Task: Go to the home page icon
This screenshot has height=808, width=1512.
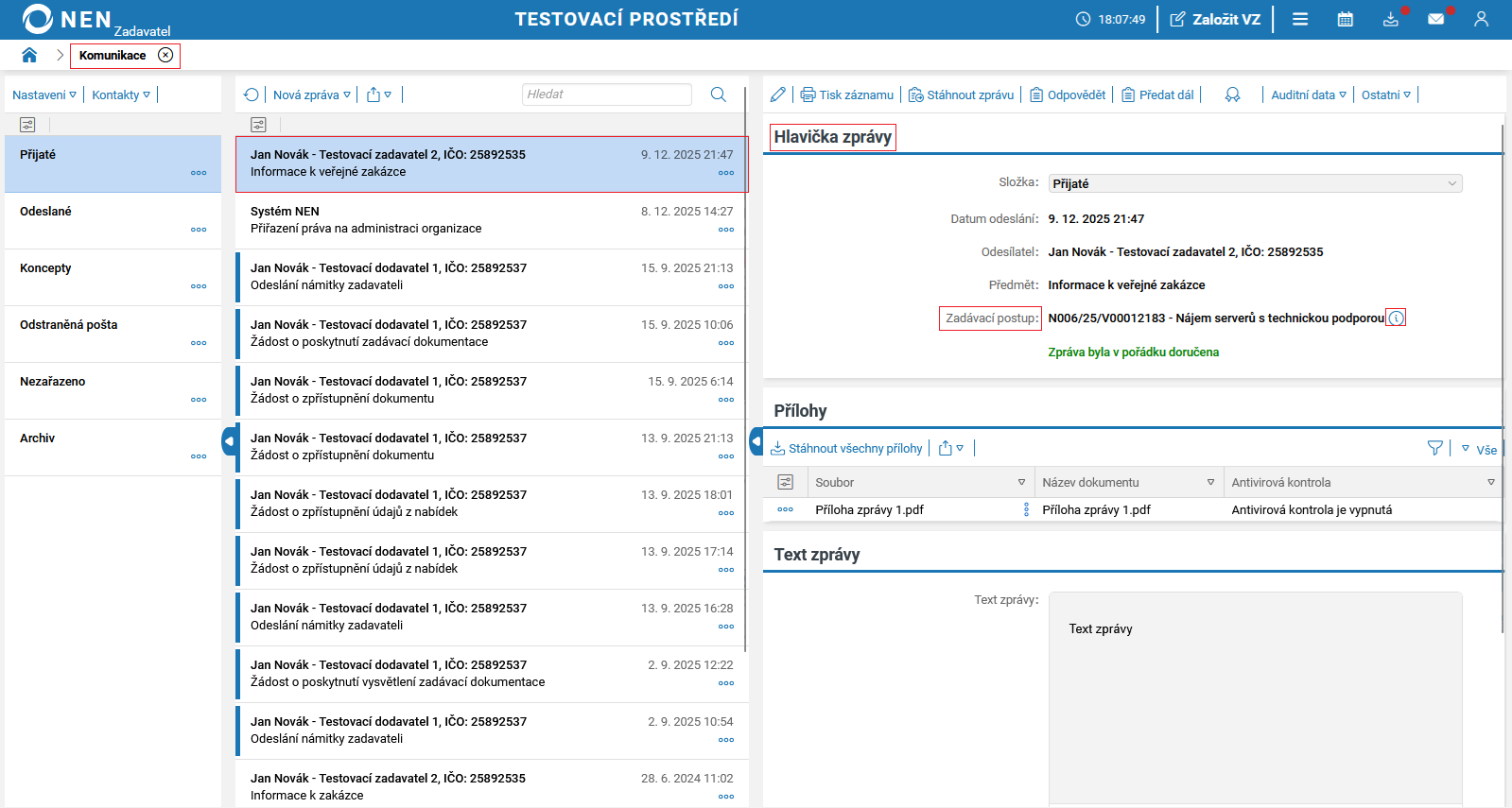Action: click(29, 55)
